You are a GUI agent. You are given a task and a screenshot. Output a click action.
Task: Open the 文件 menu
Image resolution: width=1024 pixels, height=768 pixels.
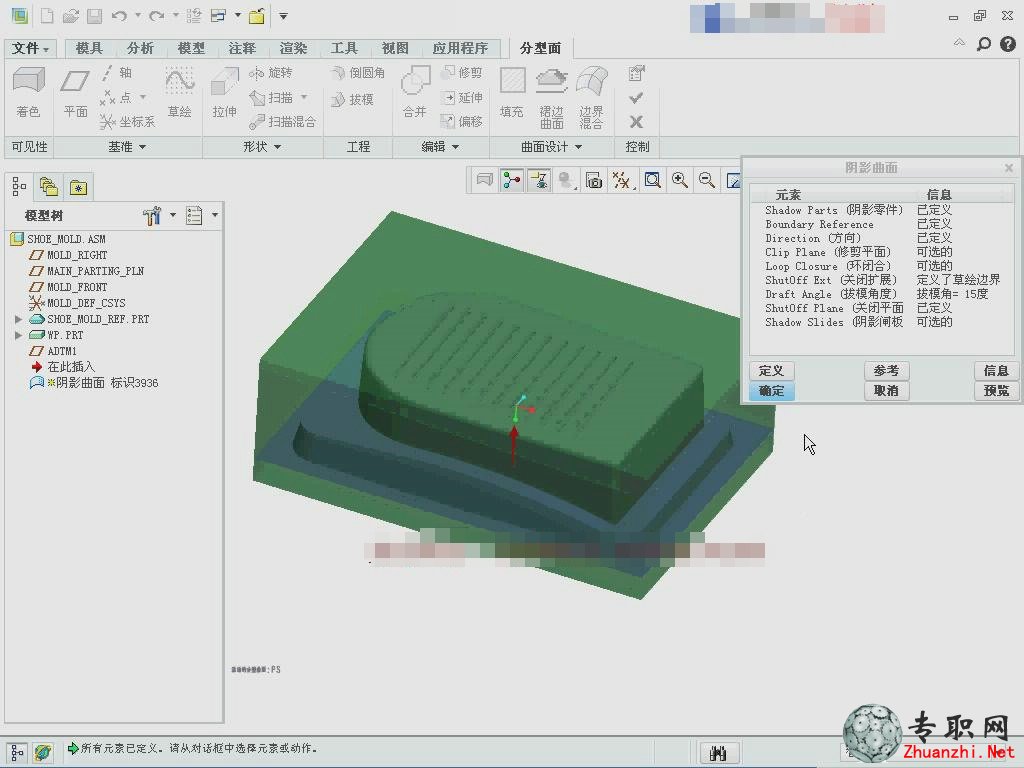[30, 48]
